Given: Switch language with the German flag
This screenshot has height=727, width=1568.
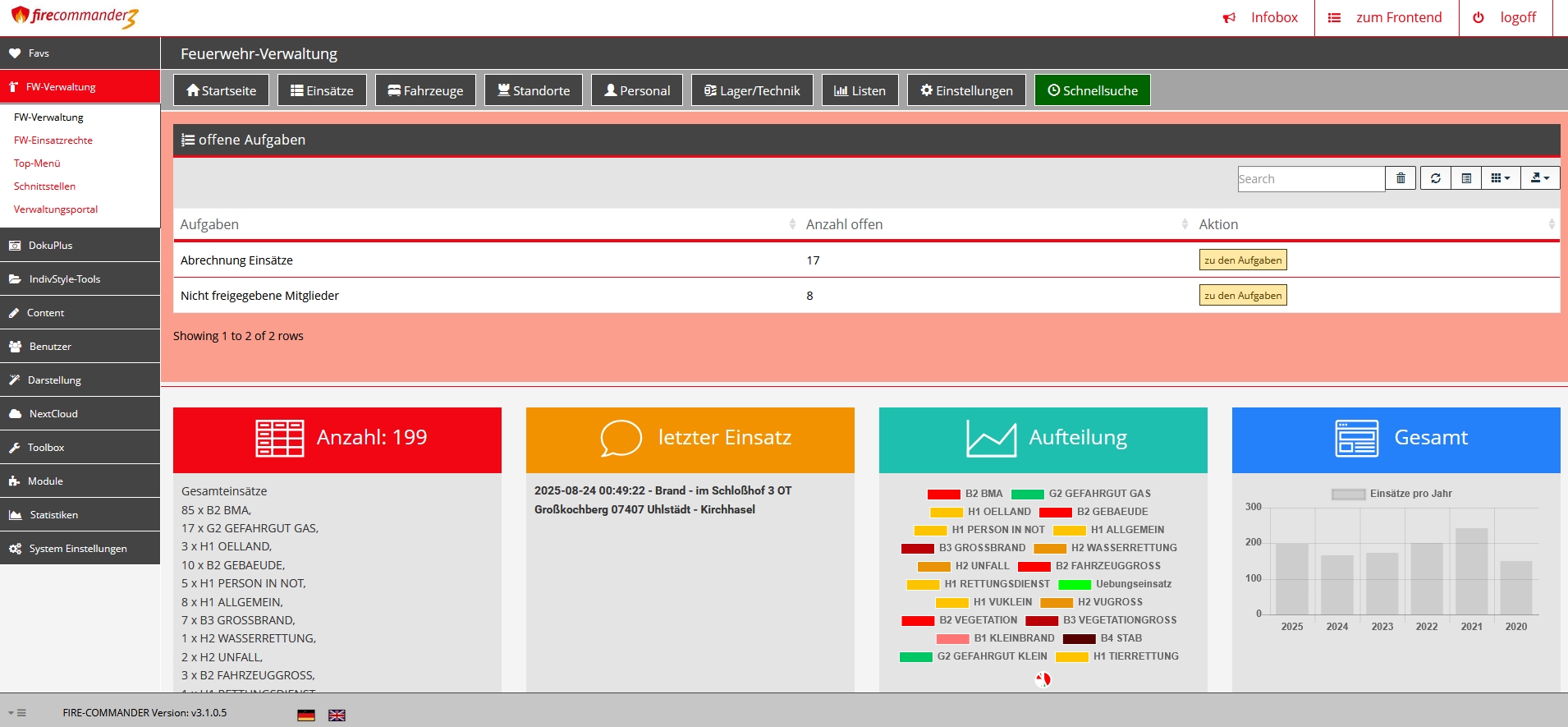Looking at the screenshot, I should [306, 715].
